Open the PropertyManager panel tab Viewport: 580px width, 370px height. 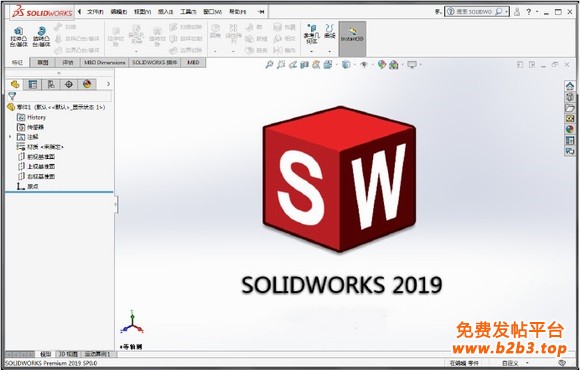[x=33, y=84]
